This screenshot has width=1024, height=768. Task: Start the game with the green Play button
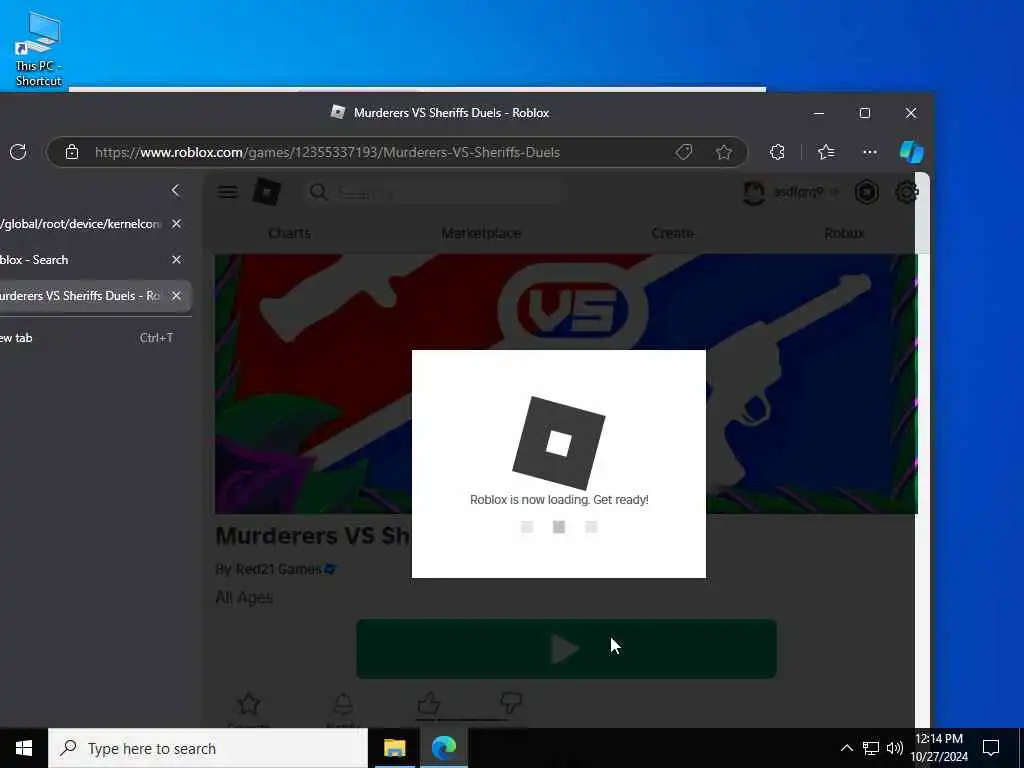[566, 648]
